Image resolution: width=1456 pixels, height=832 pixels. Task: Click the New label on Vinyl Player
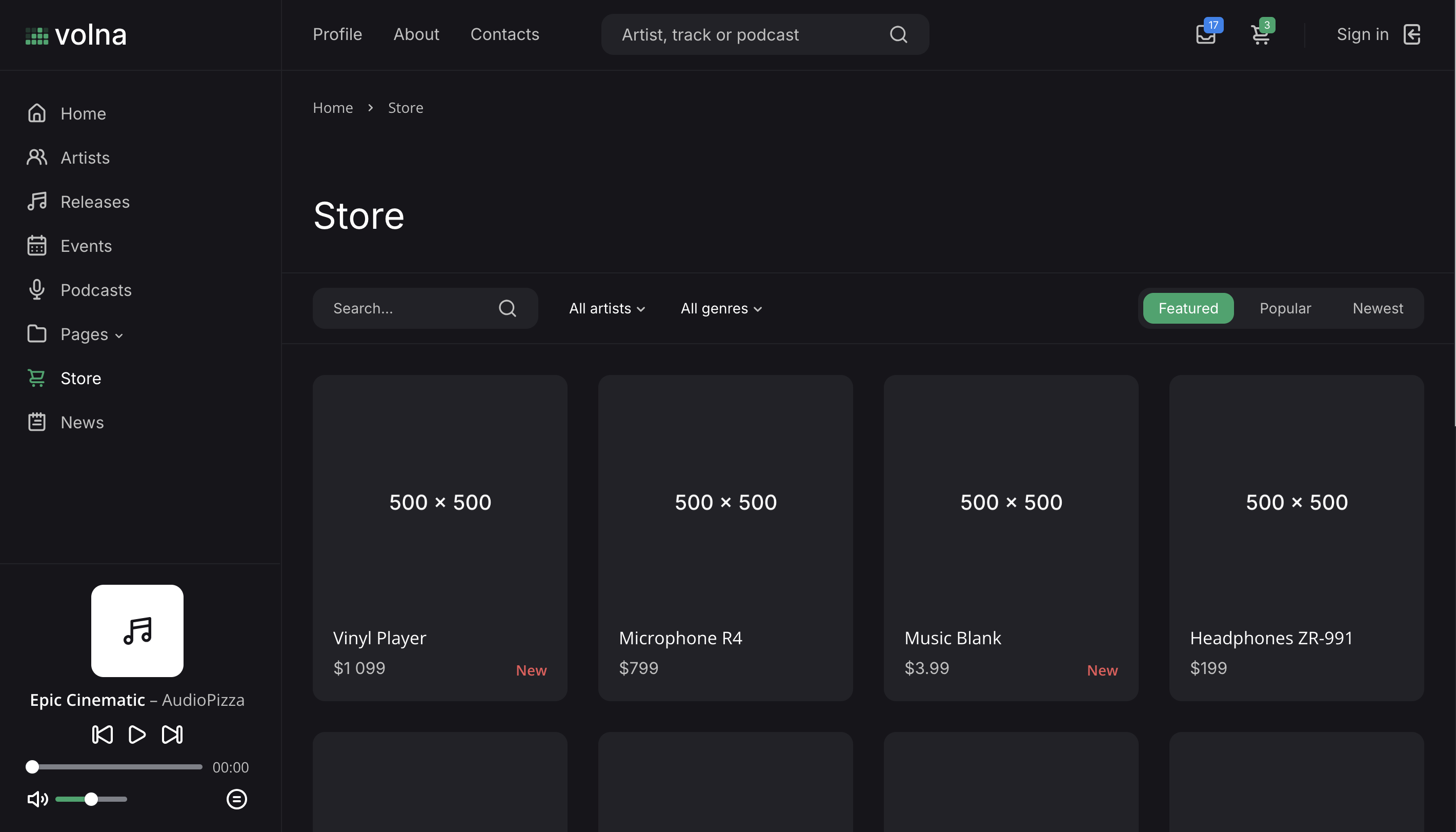[531, 670]
